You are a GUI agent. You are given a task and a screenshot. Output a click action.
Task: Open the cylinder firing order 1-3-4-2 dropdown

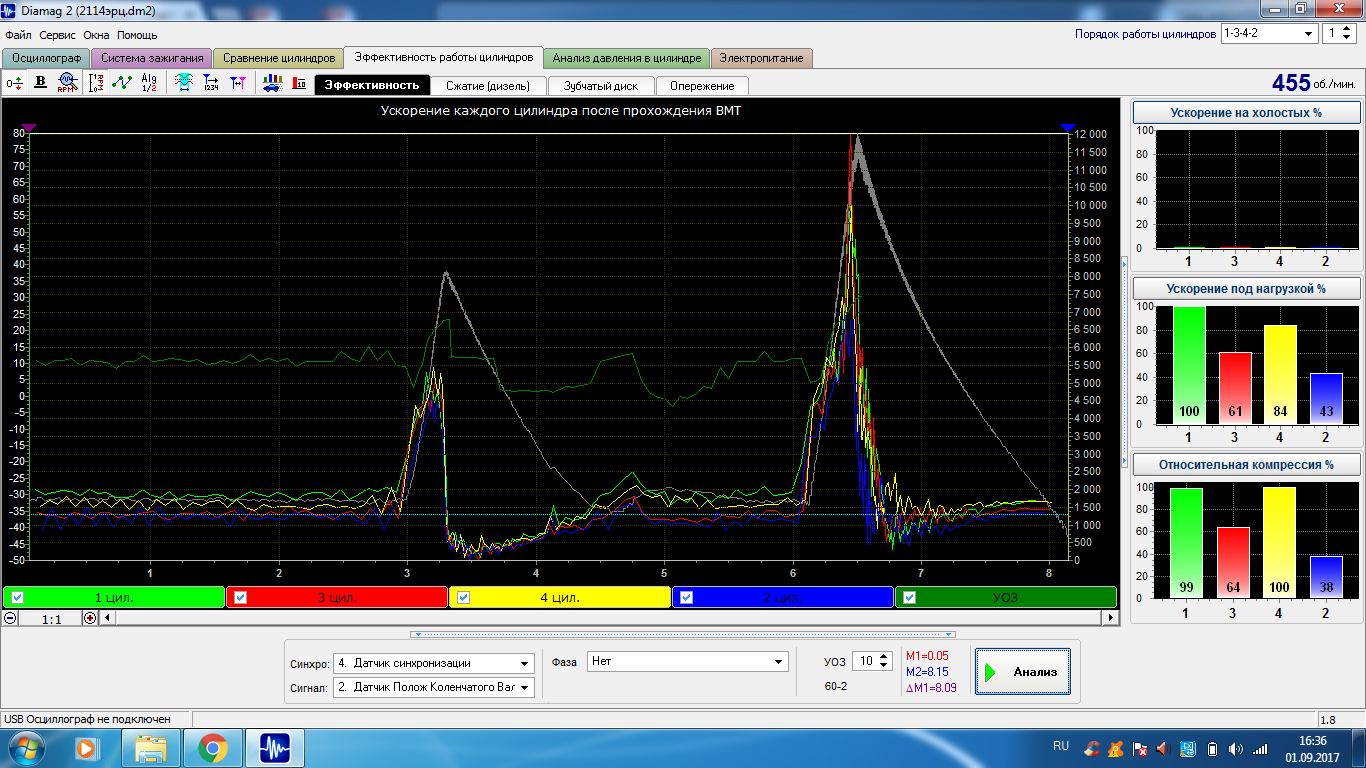[1270, 33]
